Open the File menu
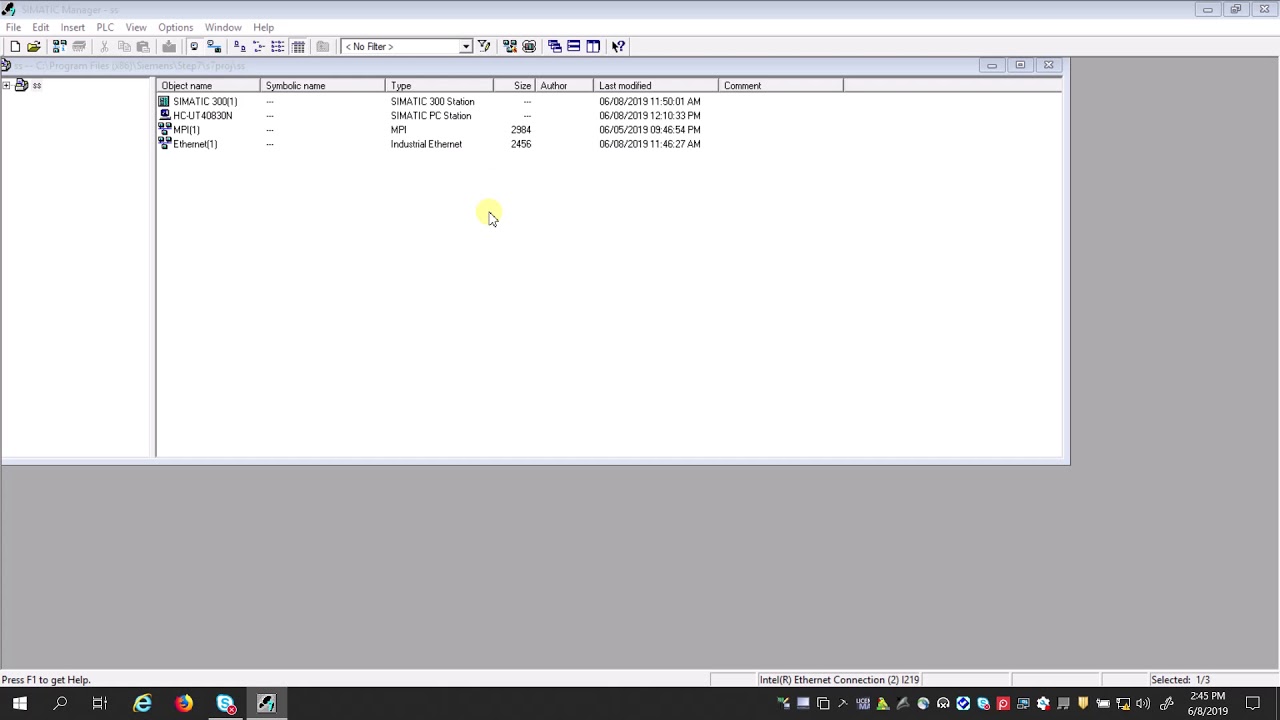Viewport: 1280px width, 720px height. (13, 27)
